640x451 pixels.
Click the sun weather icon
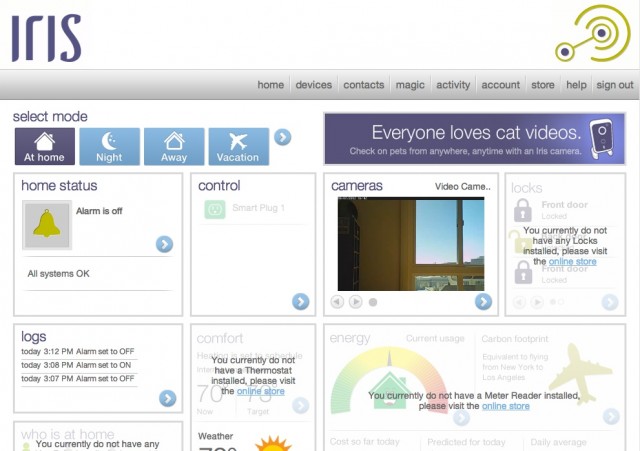[273, 444]
